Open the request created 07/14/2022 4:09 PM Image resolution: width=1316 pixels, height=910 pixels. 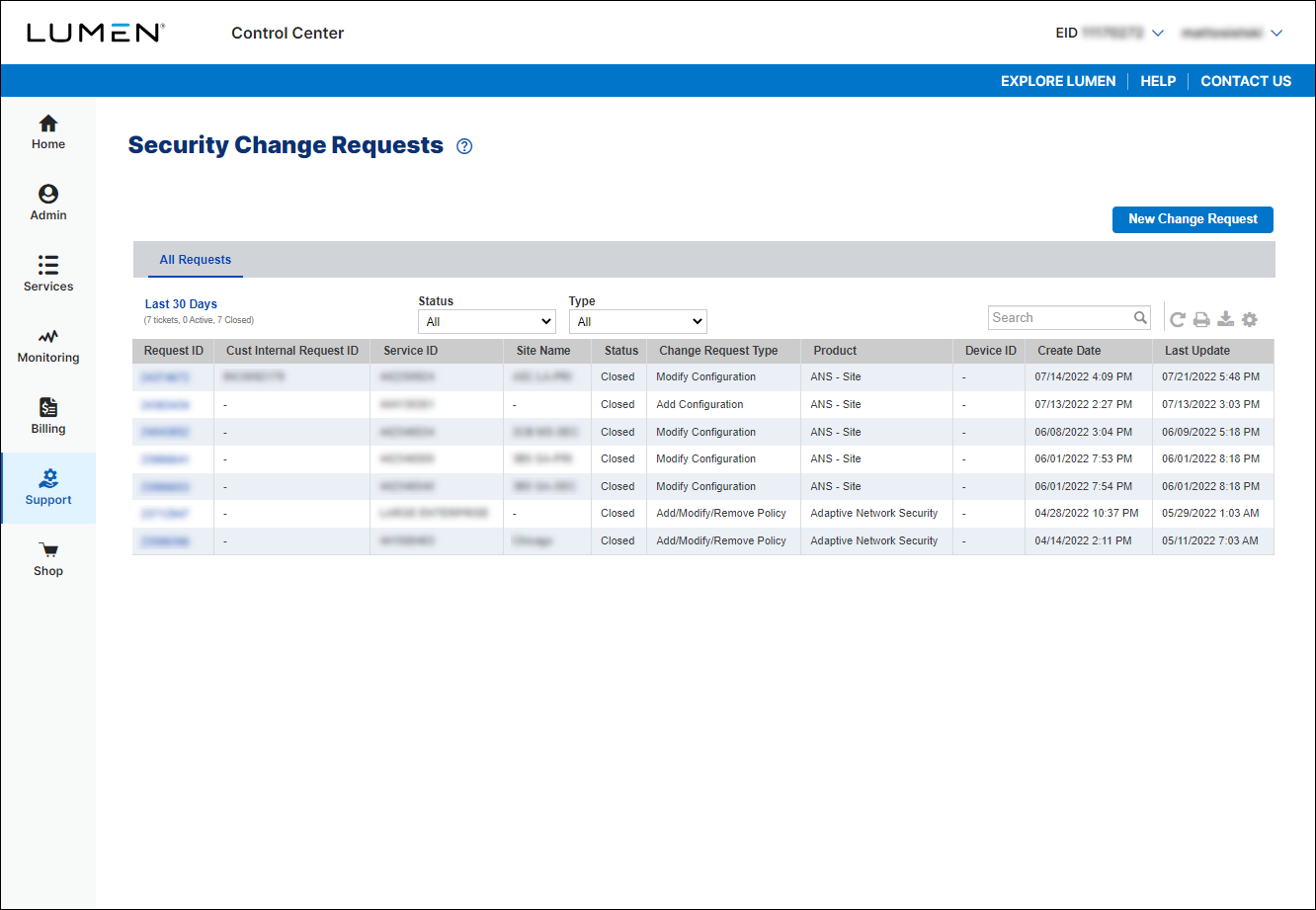point(165,377)
